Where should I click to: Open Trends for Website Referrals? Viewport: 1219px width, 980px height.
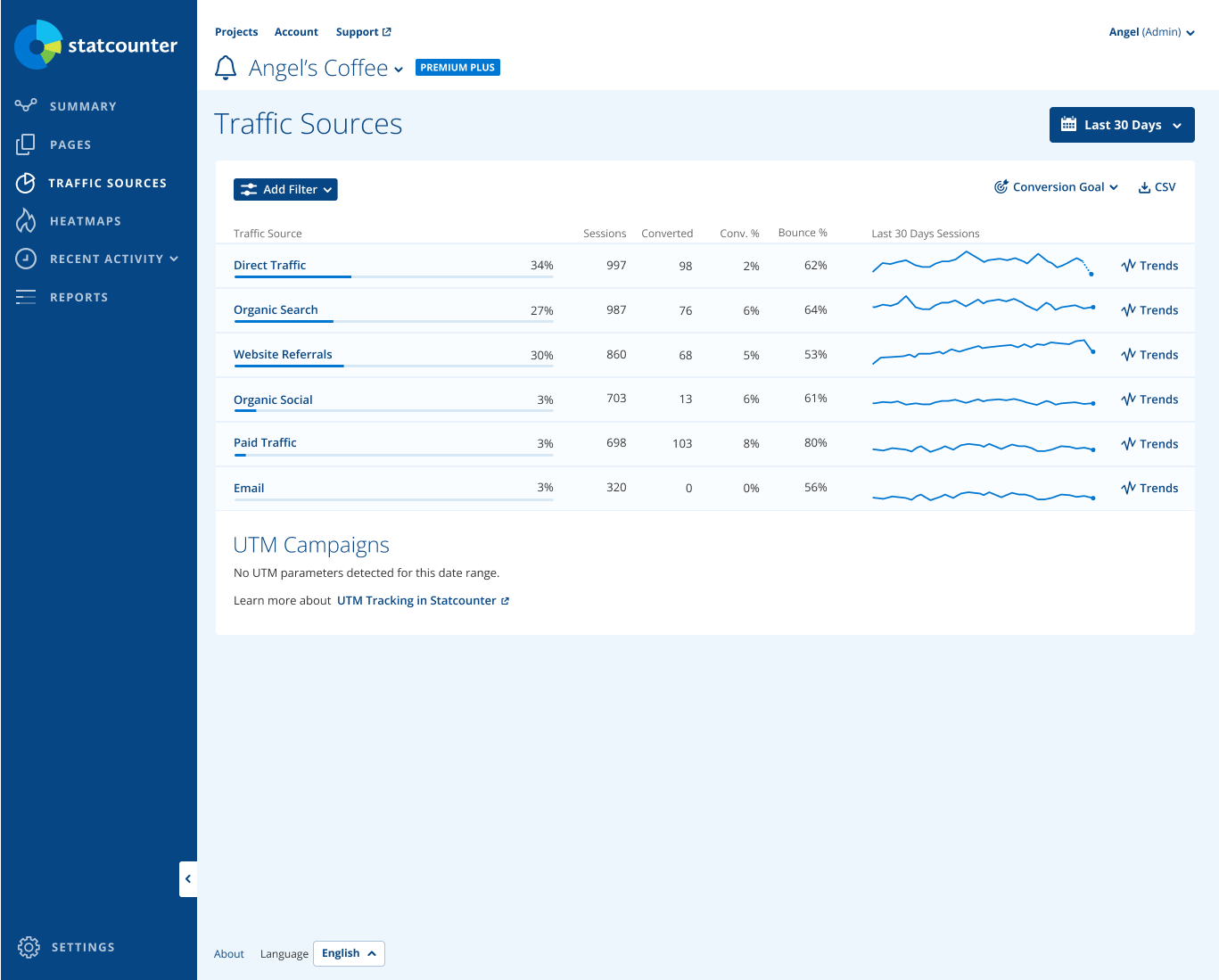pos(1149,355)
